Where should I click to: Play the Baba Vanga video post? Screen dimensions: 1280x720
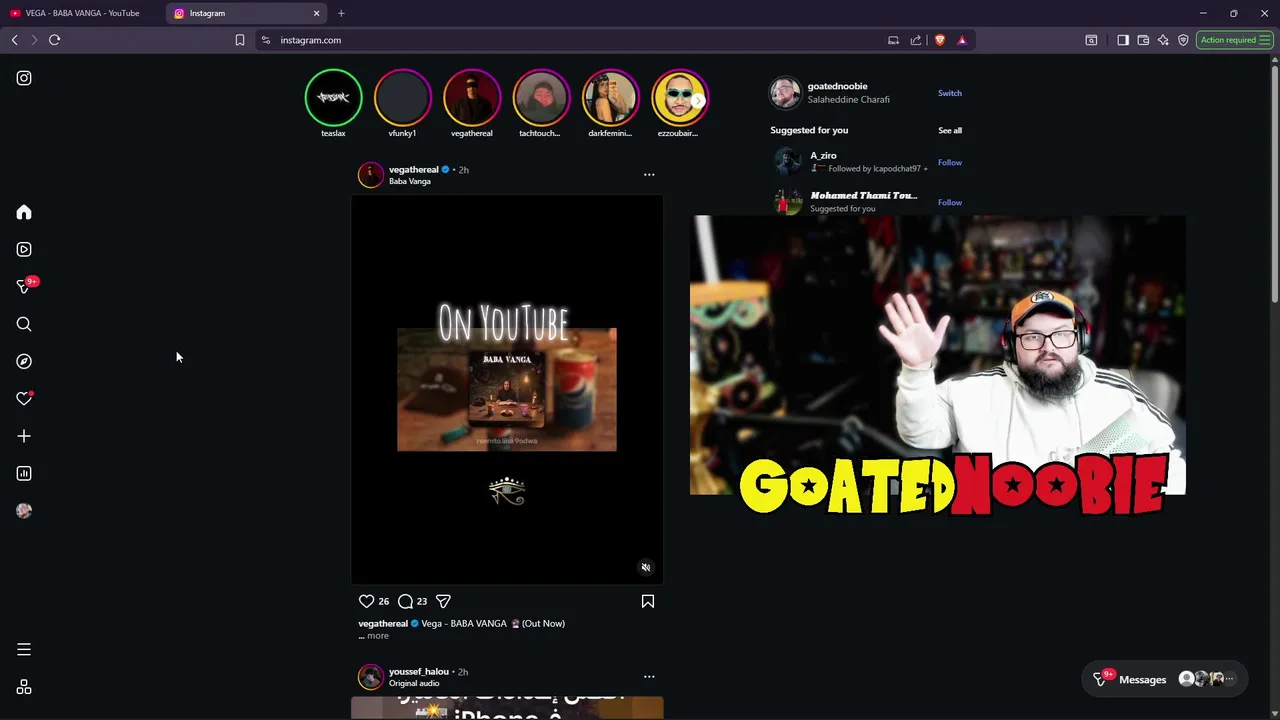[507, 389]
